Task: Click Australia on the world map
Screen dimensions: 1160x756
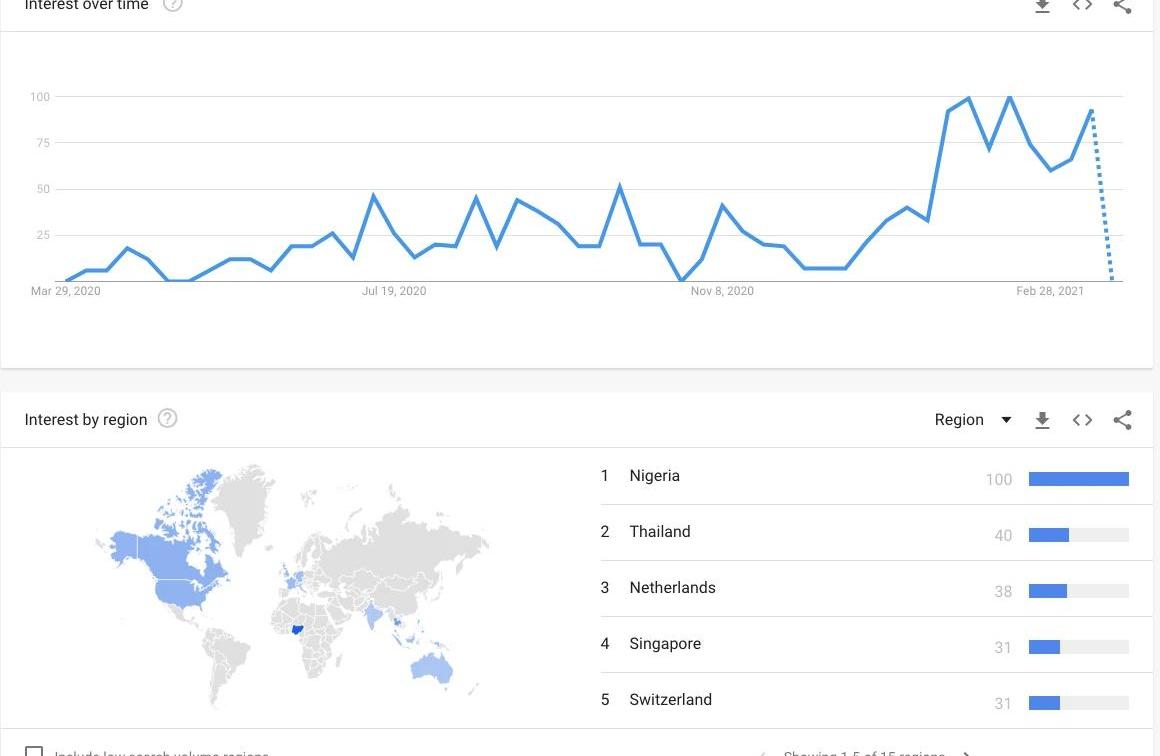Action: 433,667
